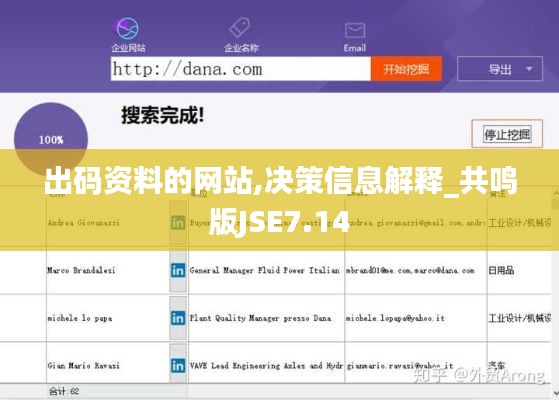Click the 合计:62 total status text
This screenshot has width=559, height=400.
click(64, 391)
